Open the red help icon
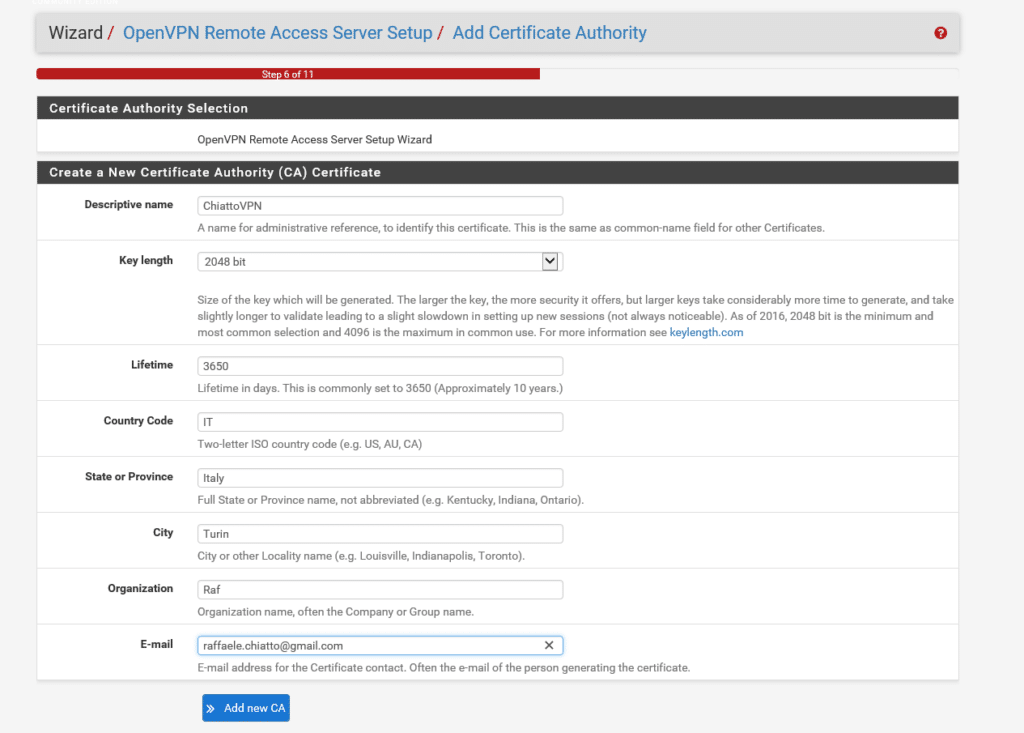Image resolution: width=1024 pixels, height=733 pixels. (x=940, y=33)
